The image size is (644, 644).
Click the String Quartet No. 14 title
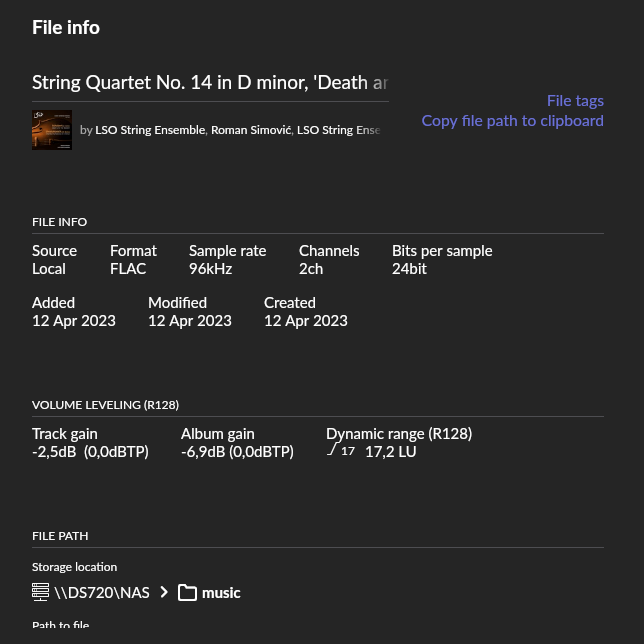[x=210, y=83]
